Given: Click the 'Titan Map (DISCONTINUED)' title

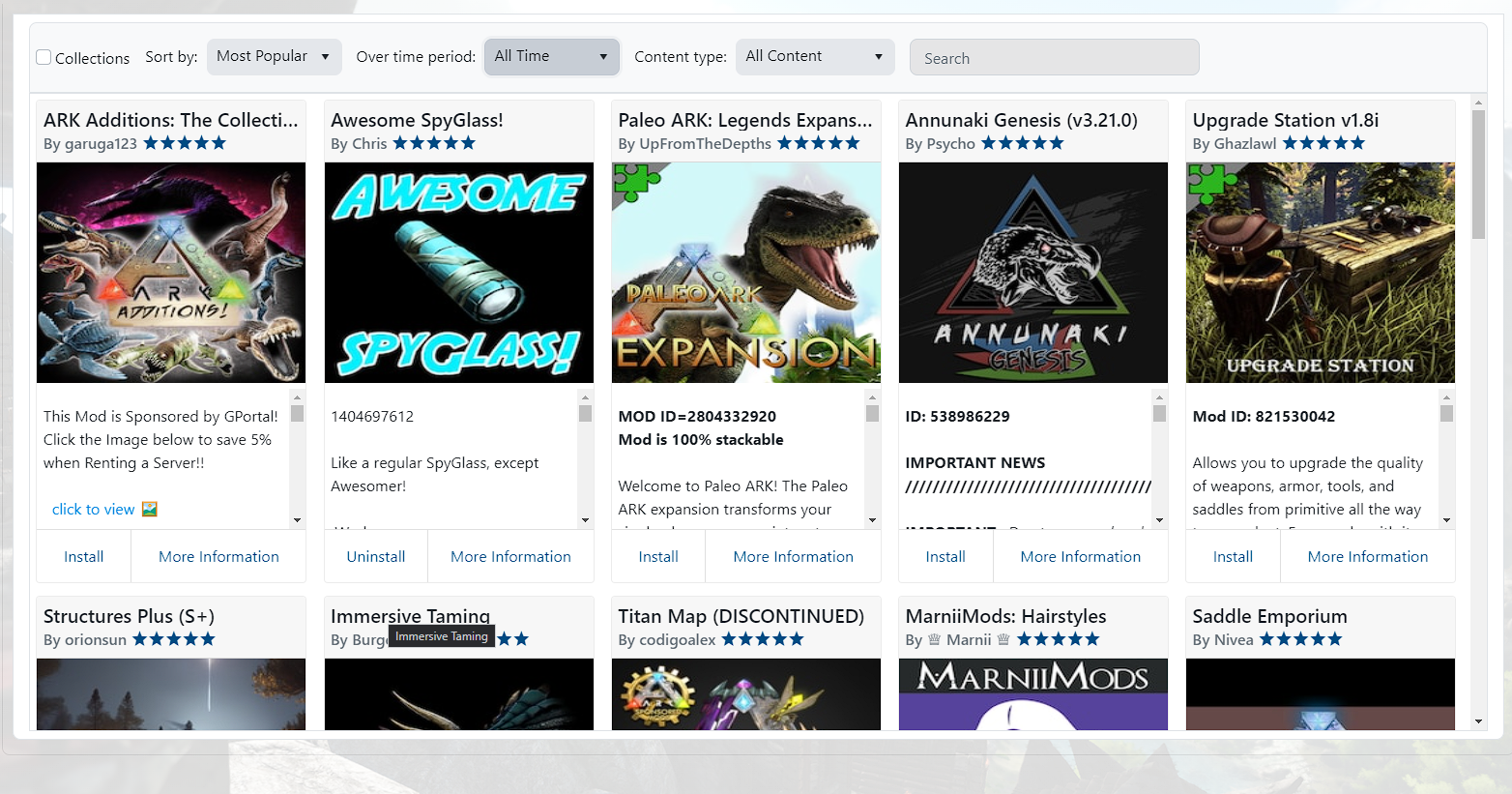Looking at the screenshot, I should pos(741,616).
